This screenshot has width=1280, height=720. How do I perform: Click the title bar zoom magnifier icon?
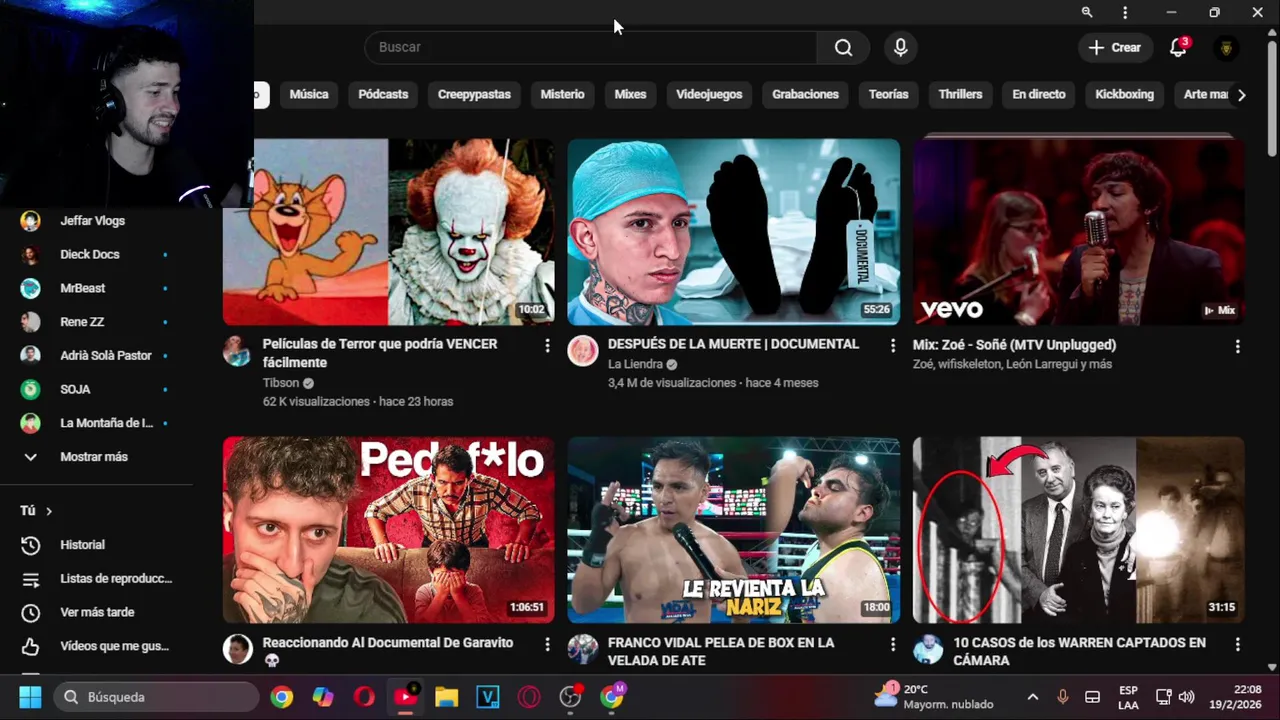1087,12
